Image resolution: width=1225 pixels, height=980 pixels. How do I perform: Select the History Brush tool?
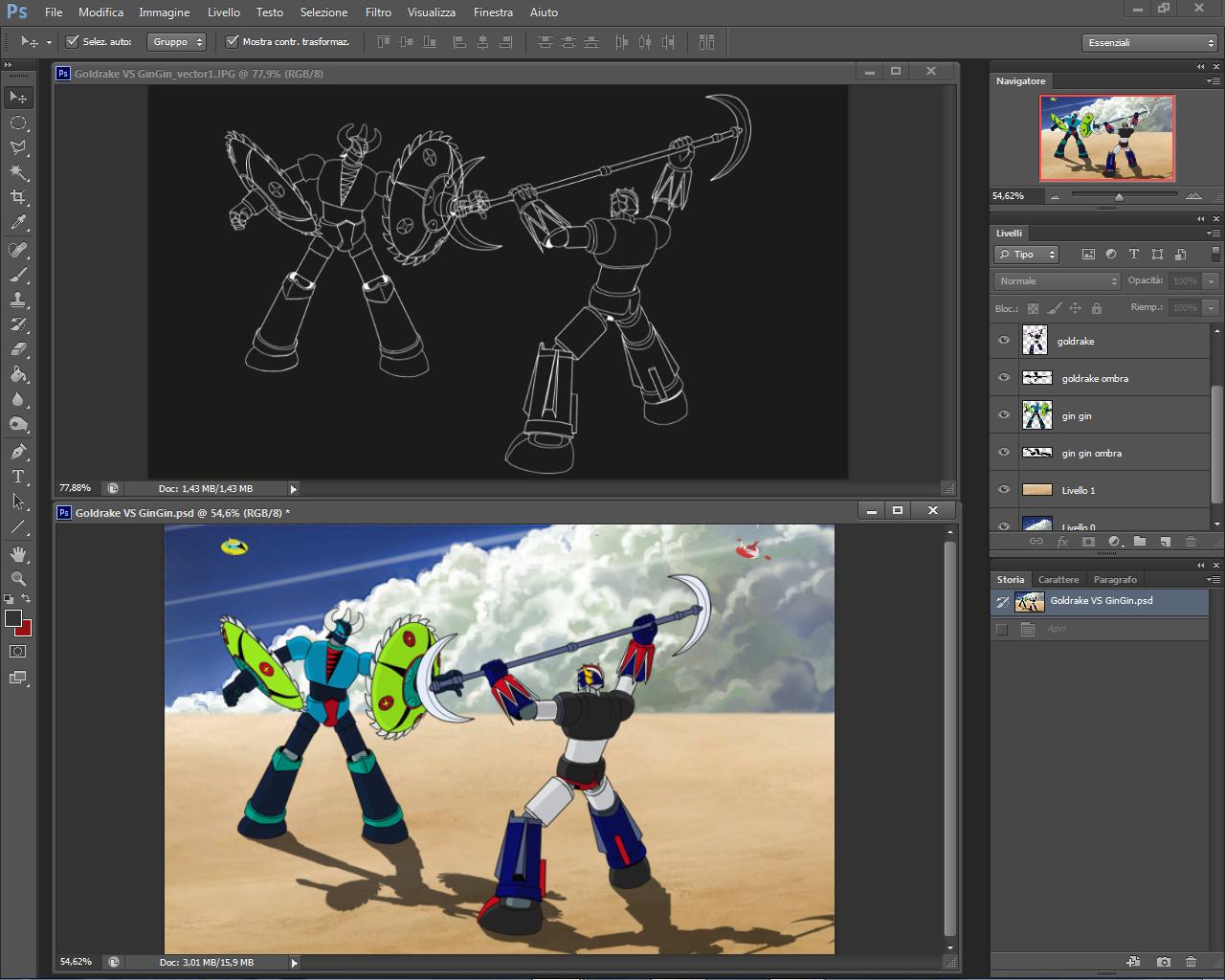click(x=18, y=324)
